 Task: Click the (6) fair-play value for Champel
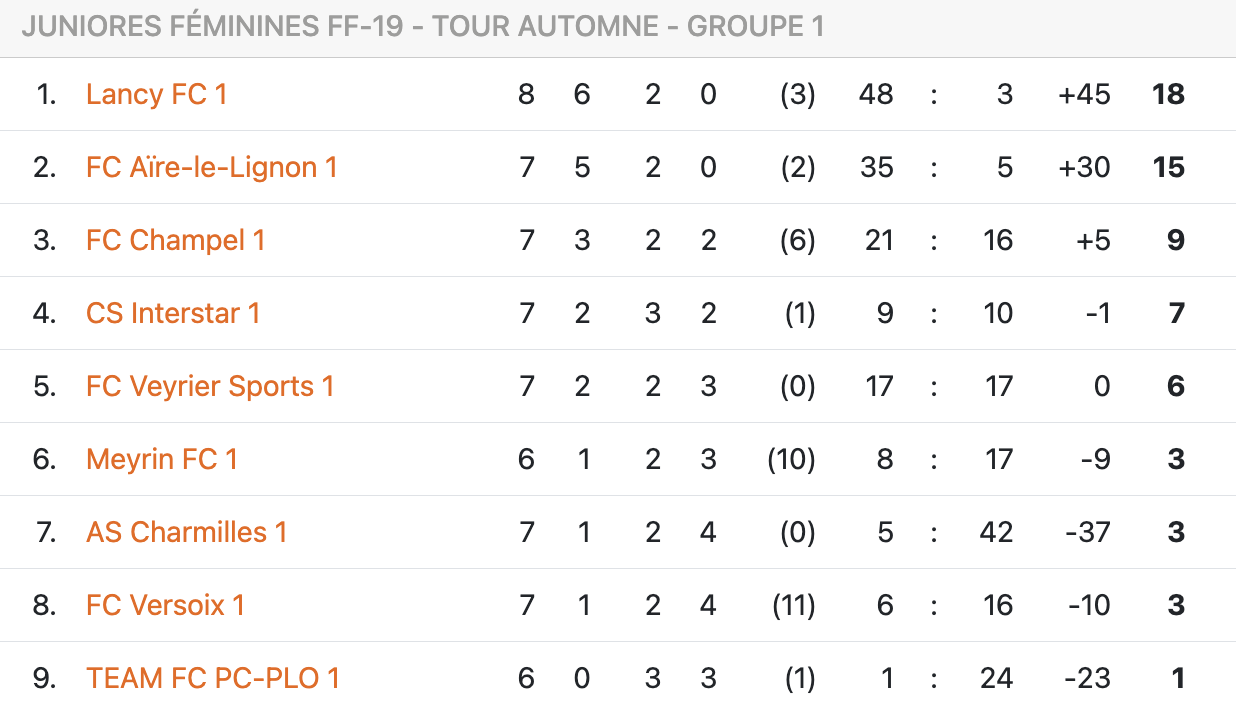(797, 240)
